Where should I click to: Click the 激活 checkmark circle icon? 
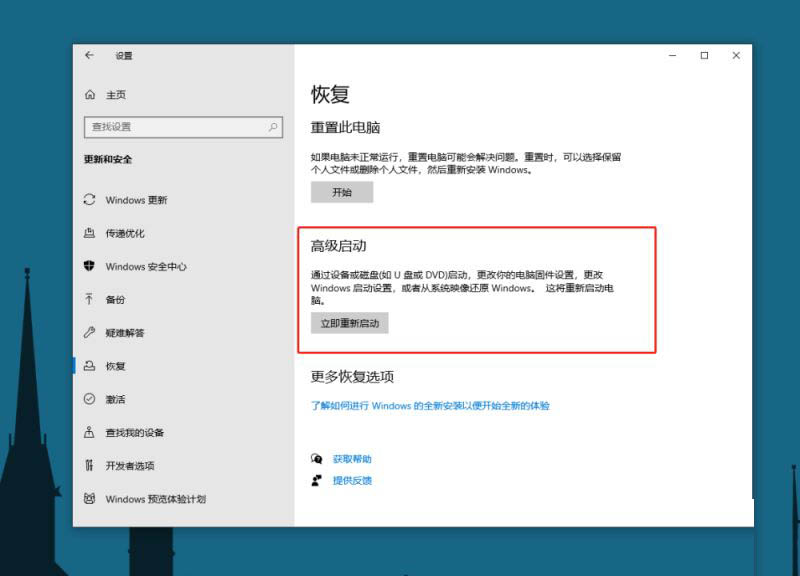(89, 398)
